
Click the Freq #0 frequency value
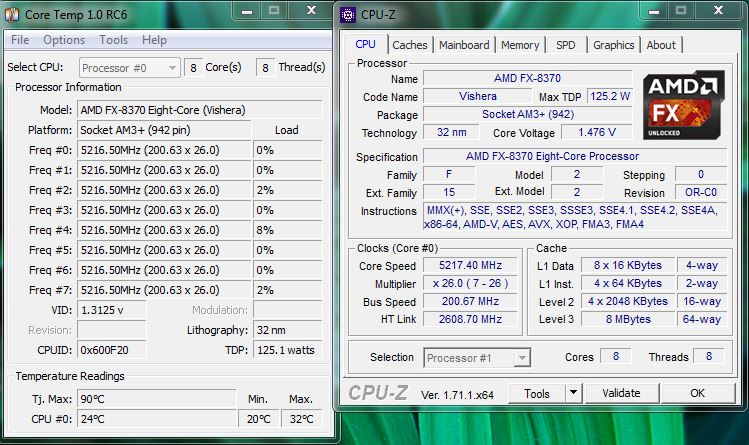(164, 150)
